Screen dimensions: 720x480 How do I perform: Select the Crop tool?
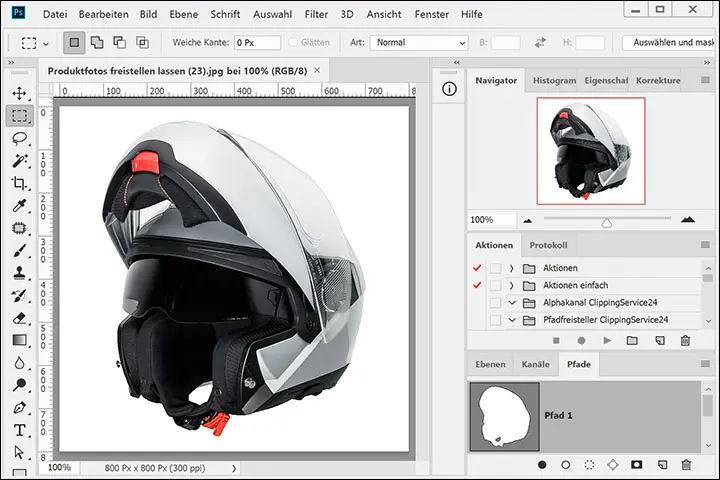19,184
